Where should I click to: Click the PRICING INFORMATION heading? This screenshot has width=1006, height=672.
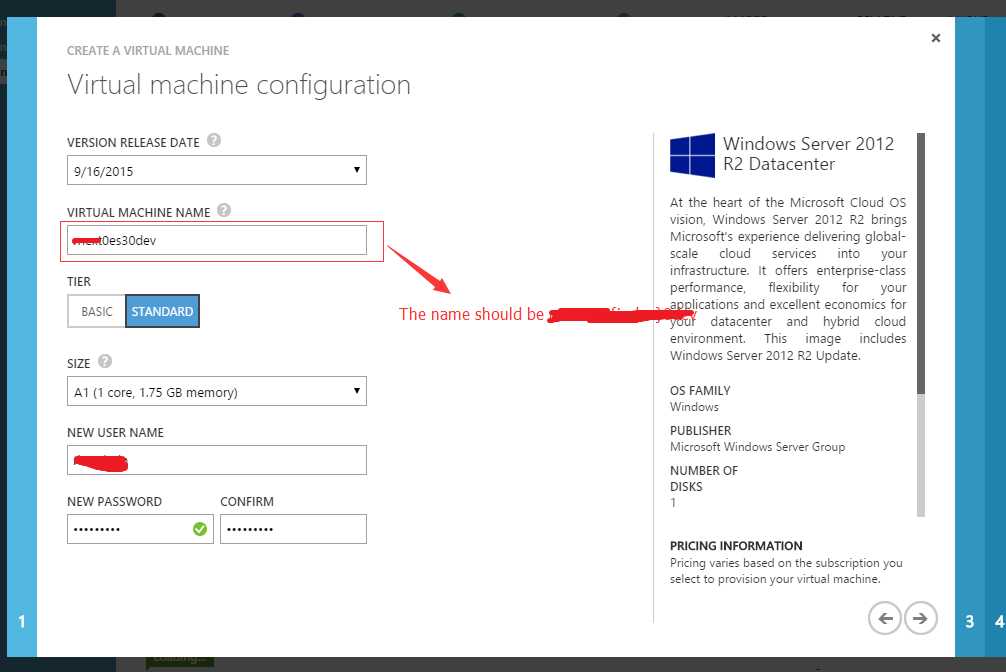coord(736,546)
